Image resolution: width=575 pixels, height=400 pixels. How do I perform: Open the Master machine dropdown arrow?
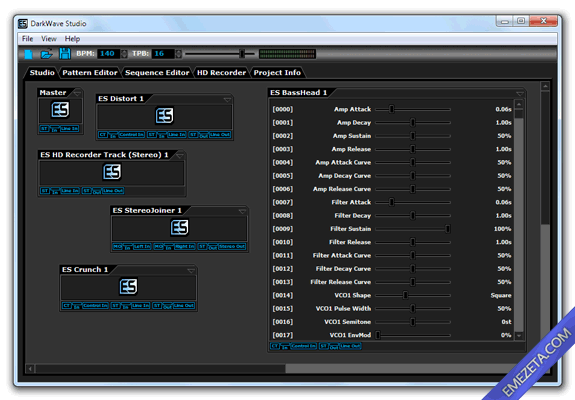(x=77, y=93)
